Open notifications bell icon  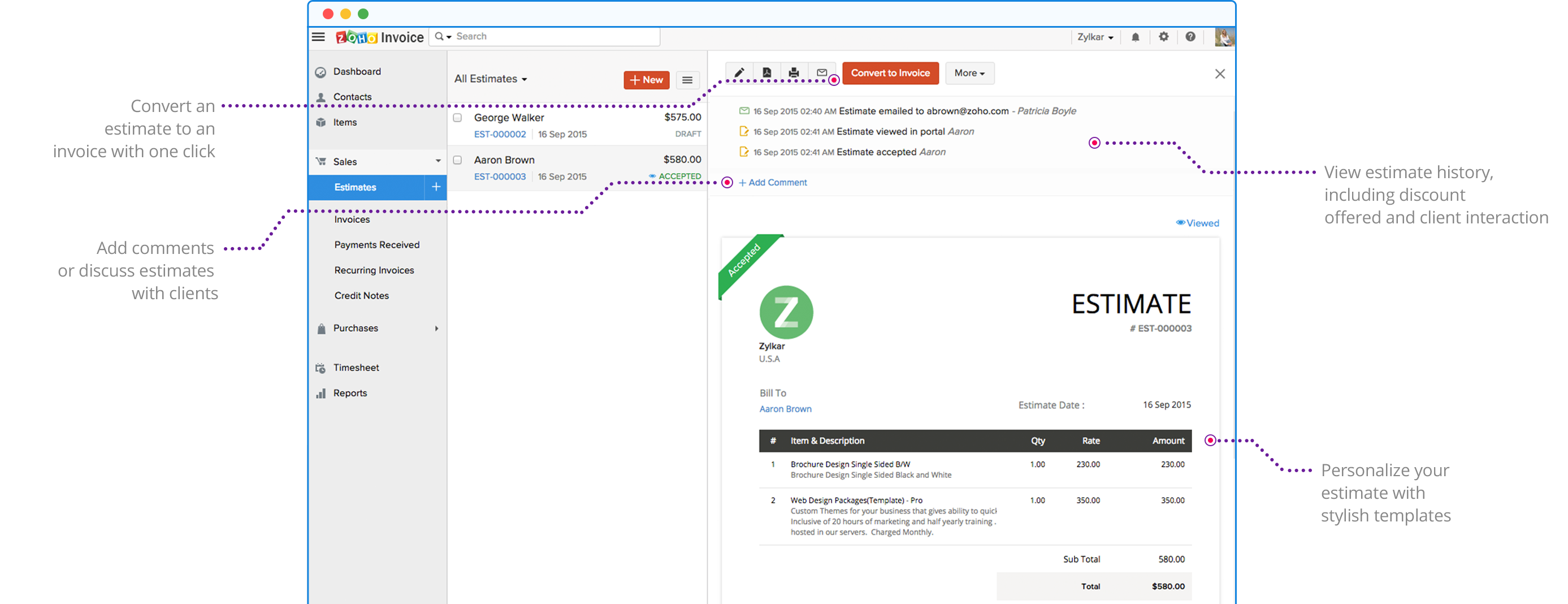pyautogui.click(x=1135, y=37)
